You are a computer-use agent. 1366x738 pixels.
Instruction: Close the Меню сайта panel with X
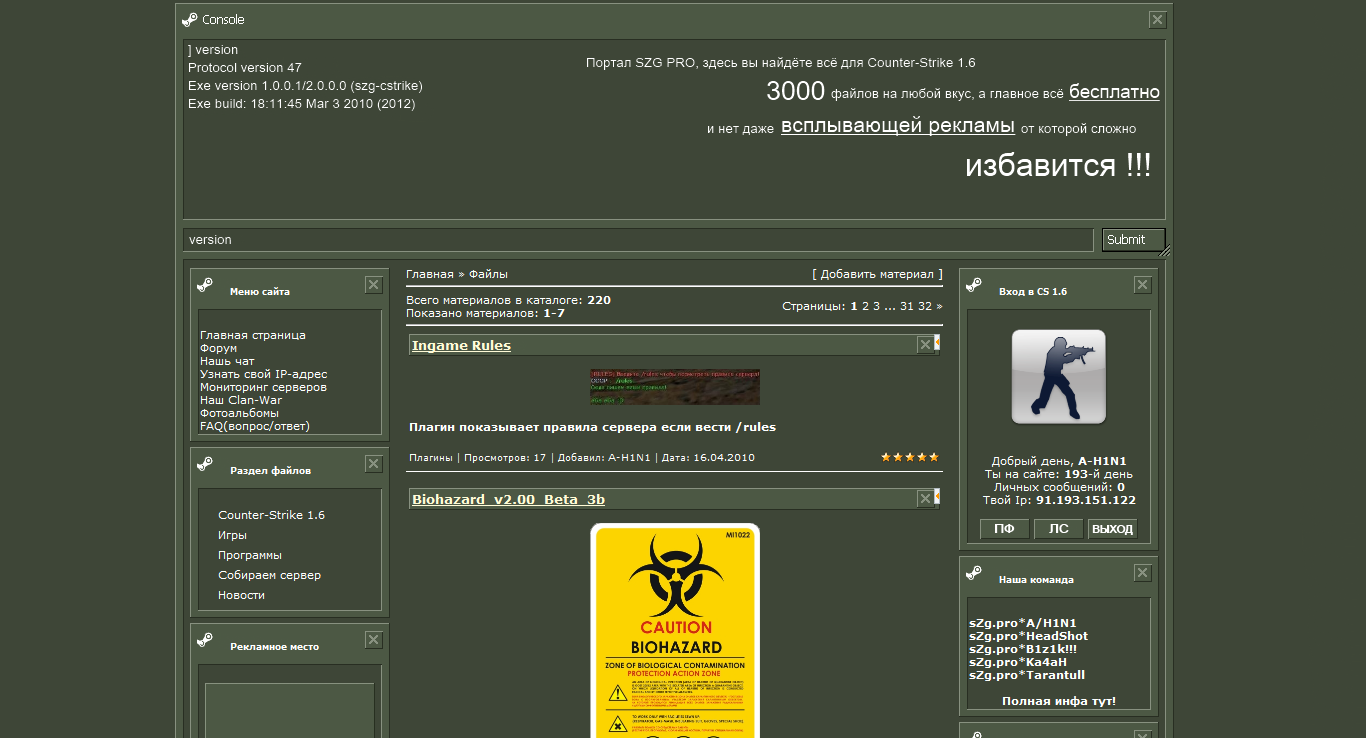(373, 285)
